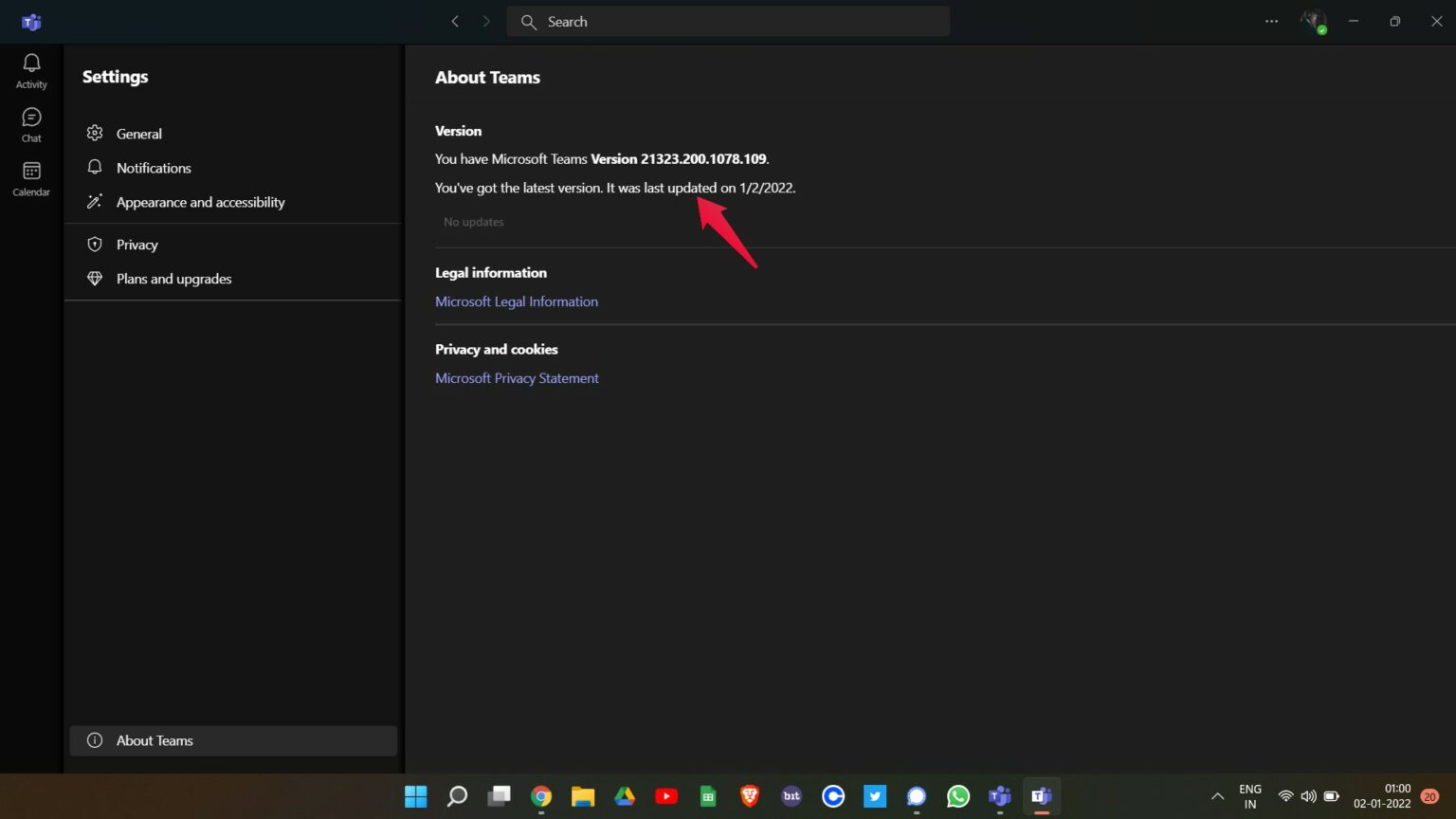Image resolution: width=1456 pixels, height=819 pixels.
Task: Open WhatsApp from the taskbar
Action: coord(957,796)
